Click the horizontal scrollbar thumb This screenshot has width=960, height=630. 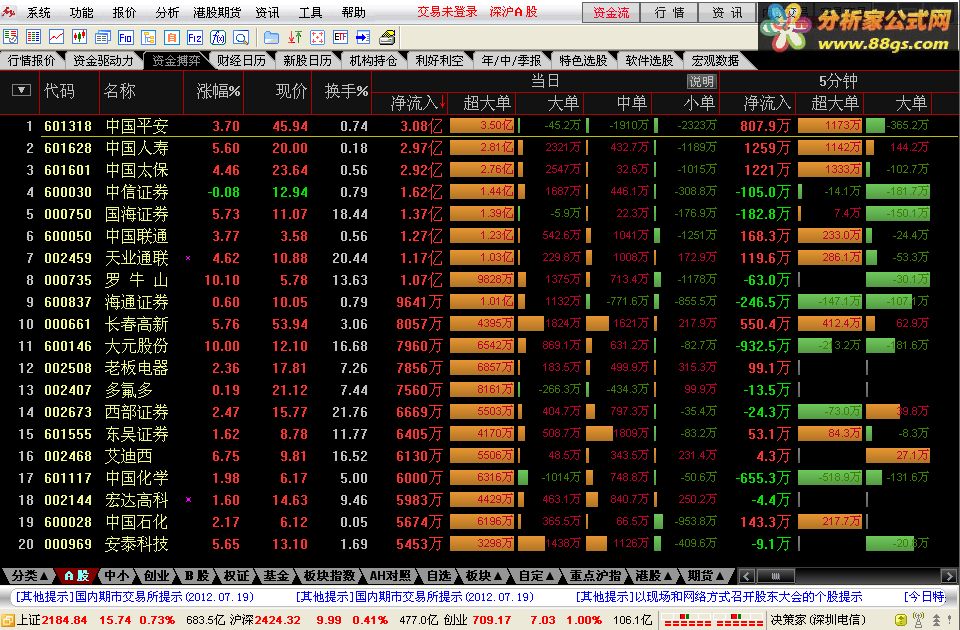pos(775,576)
